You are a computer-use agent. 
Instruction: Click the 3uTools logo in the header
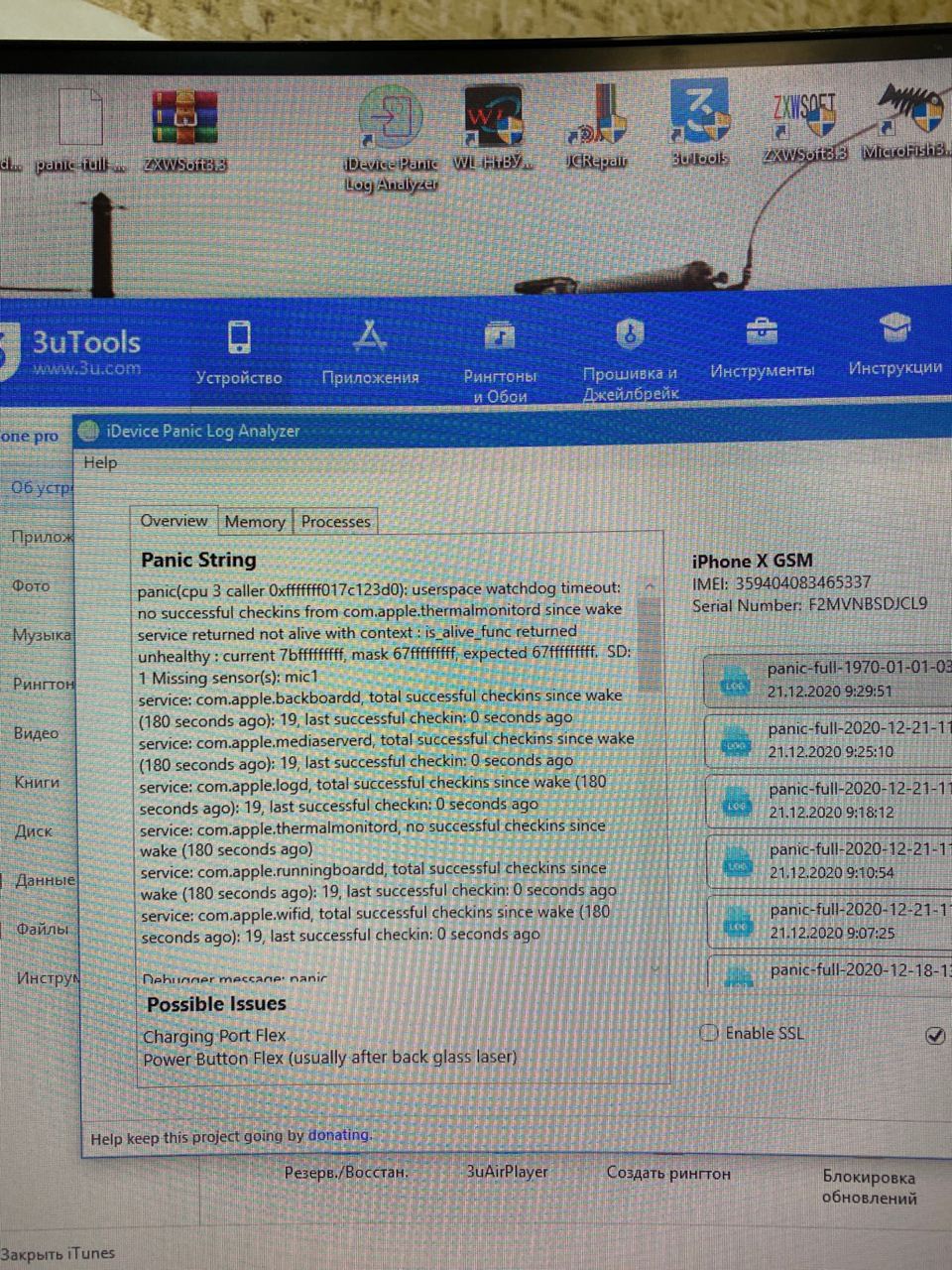click(71, 350)
